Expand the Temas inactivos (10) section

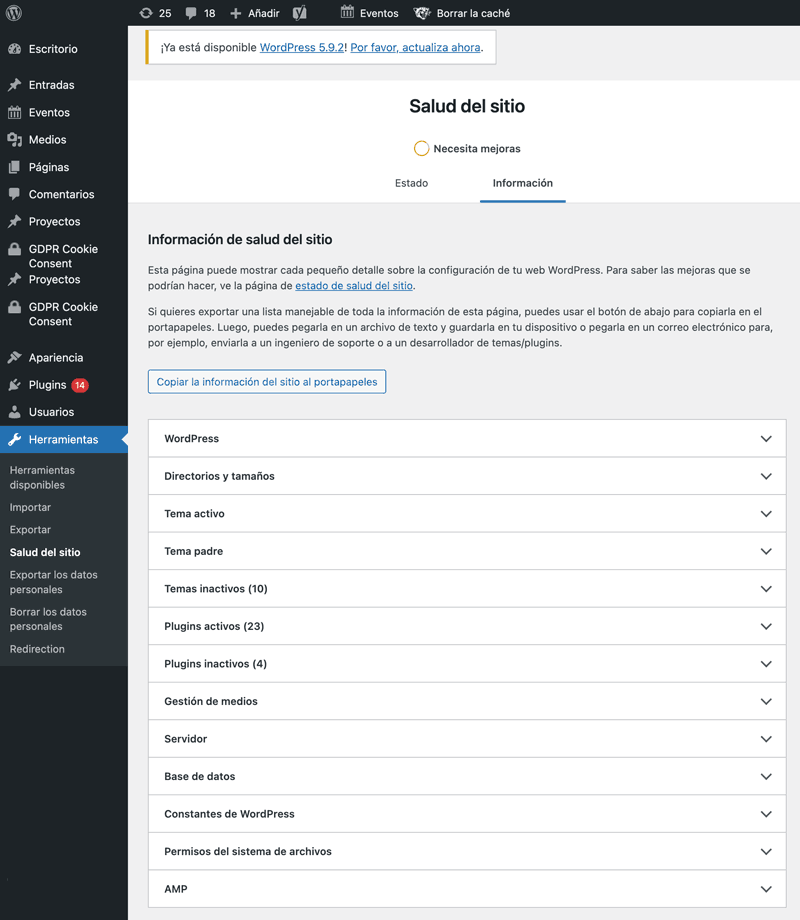[x=467, y=588]
